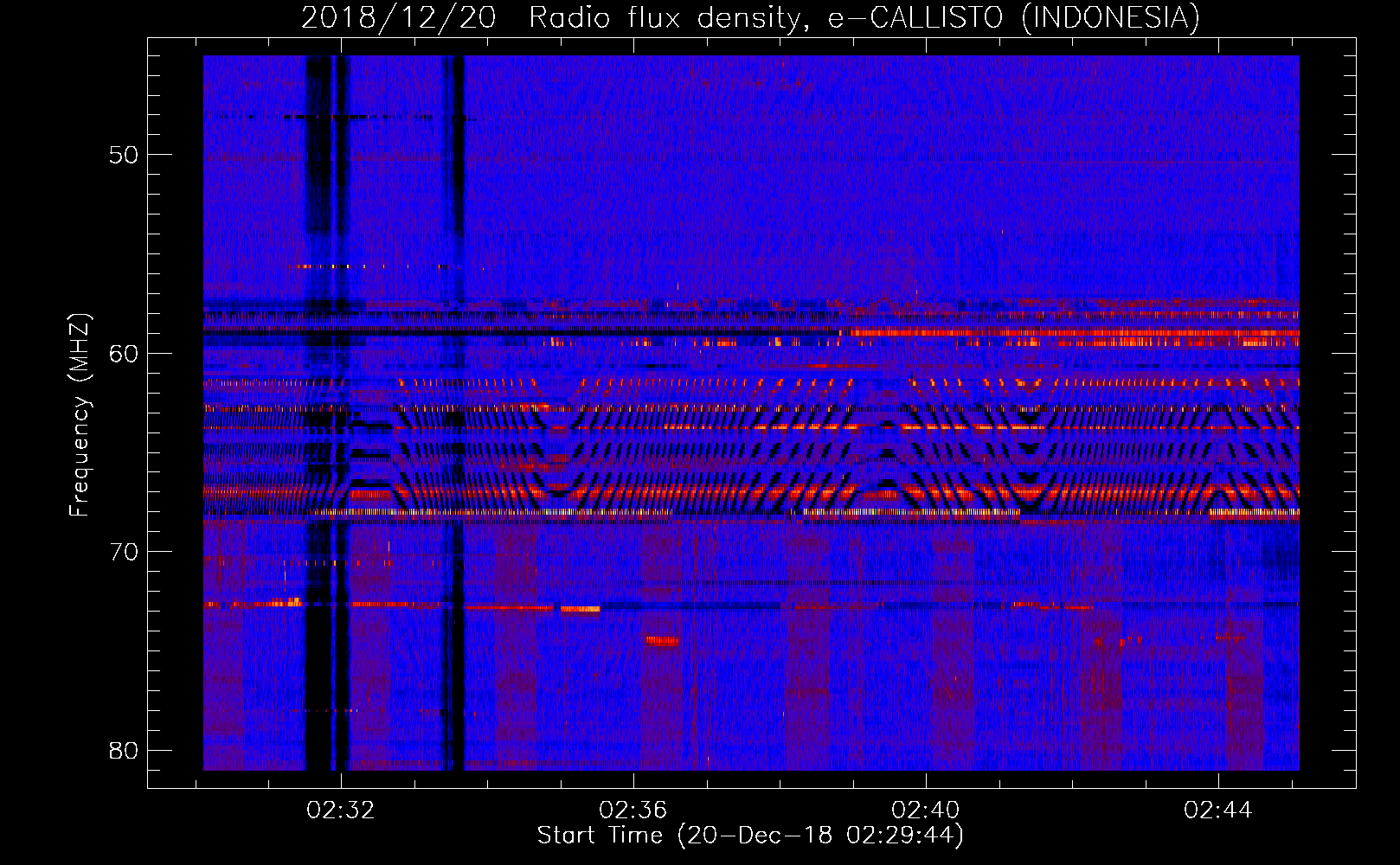Click the 60 frequency tick label

[123, 354]
